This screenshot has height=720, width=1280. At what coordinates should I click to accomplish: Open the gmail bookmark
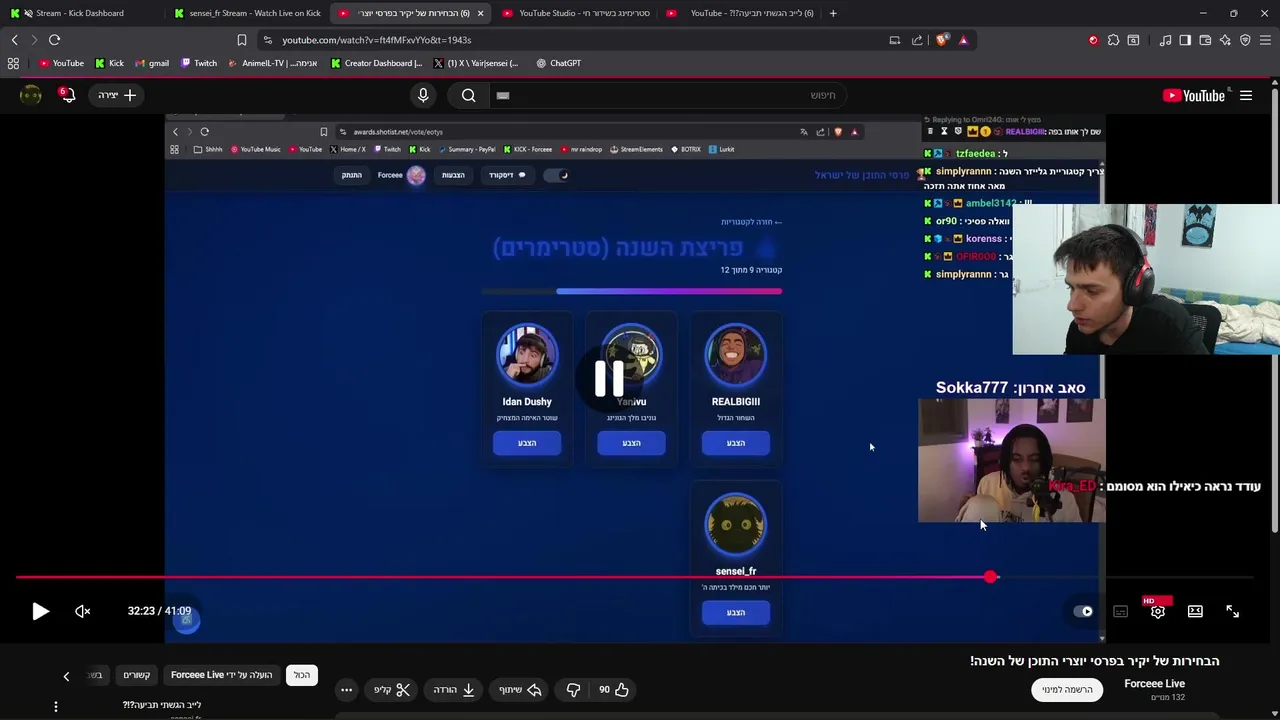point(151,63)
